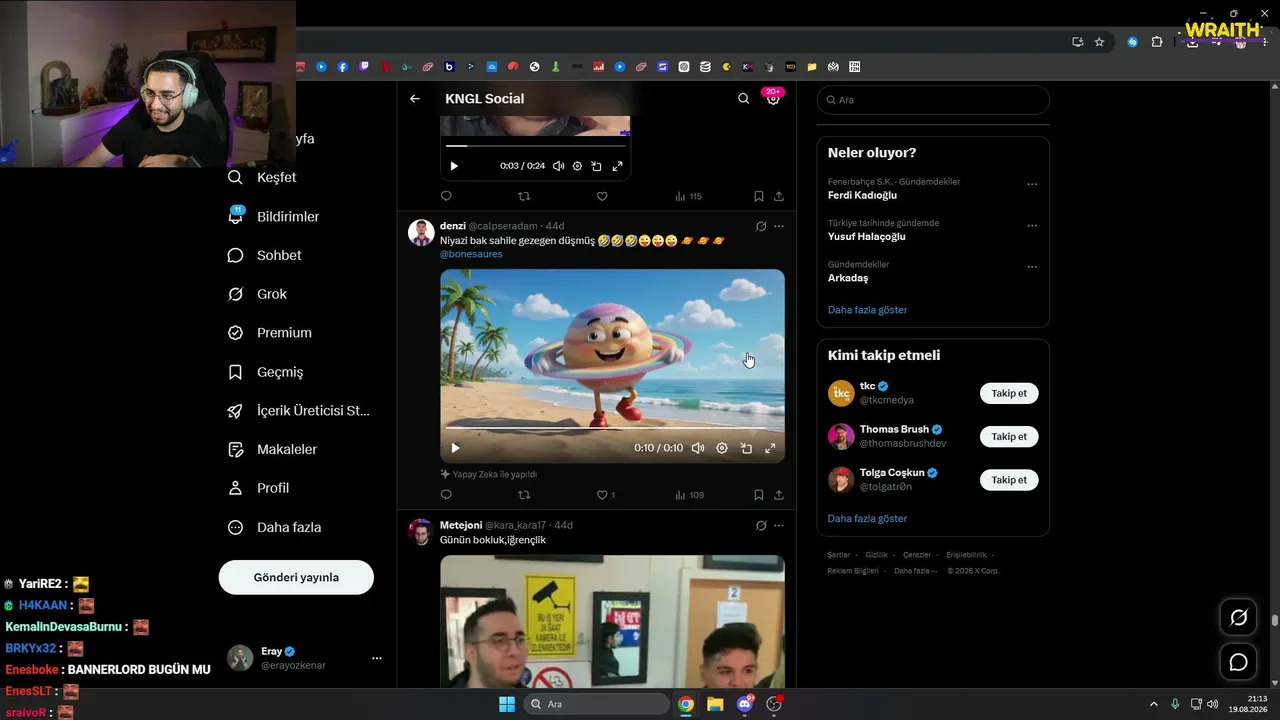Follow Tolga Coşkun with Takip et
This screenshot has height=720, width=1280.
pyautogui.click(x=1009, y=480)
